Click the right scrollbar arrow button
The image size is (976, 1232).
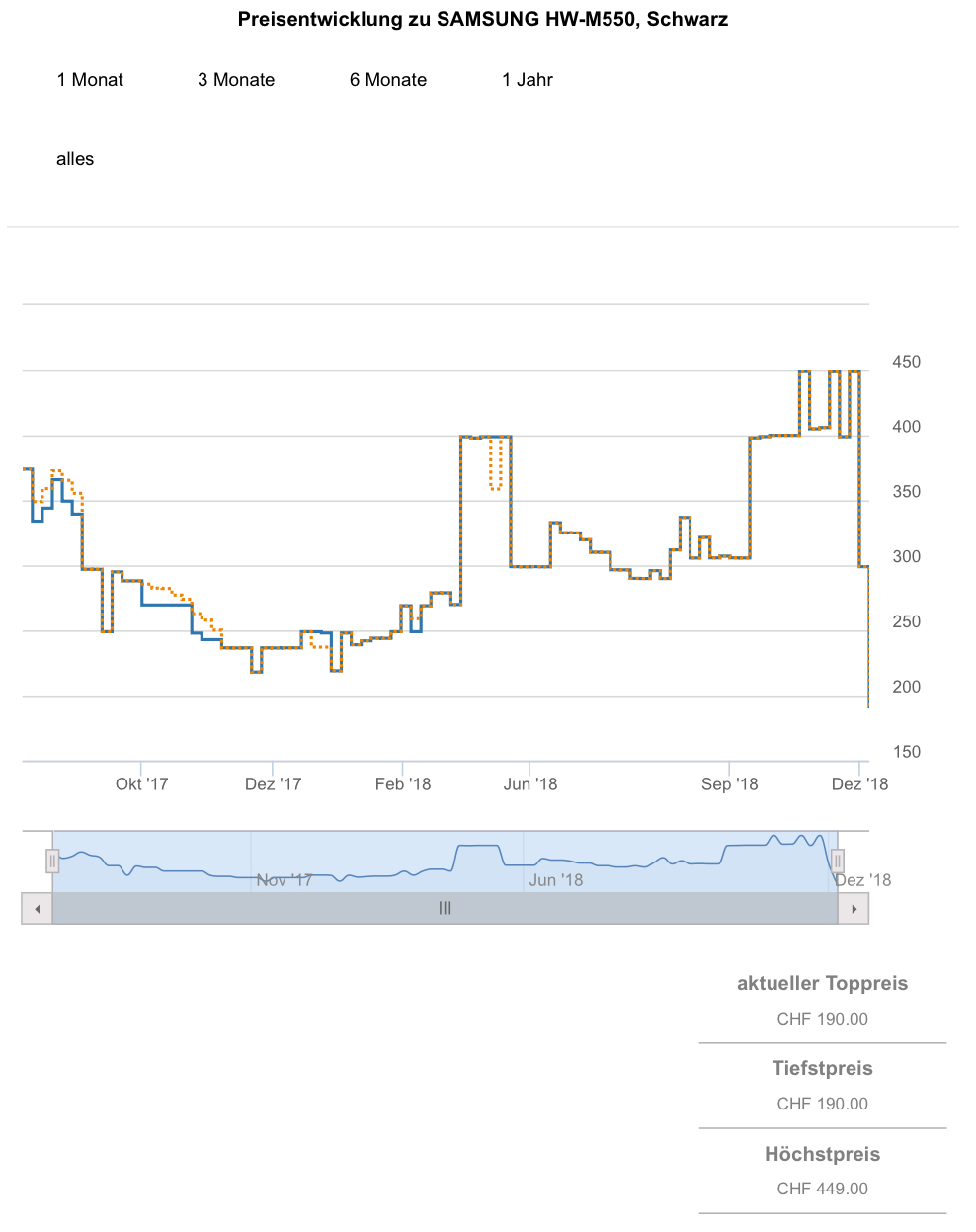[x=854, y=909]
